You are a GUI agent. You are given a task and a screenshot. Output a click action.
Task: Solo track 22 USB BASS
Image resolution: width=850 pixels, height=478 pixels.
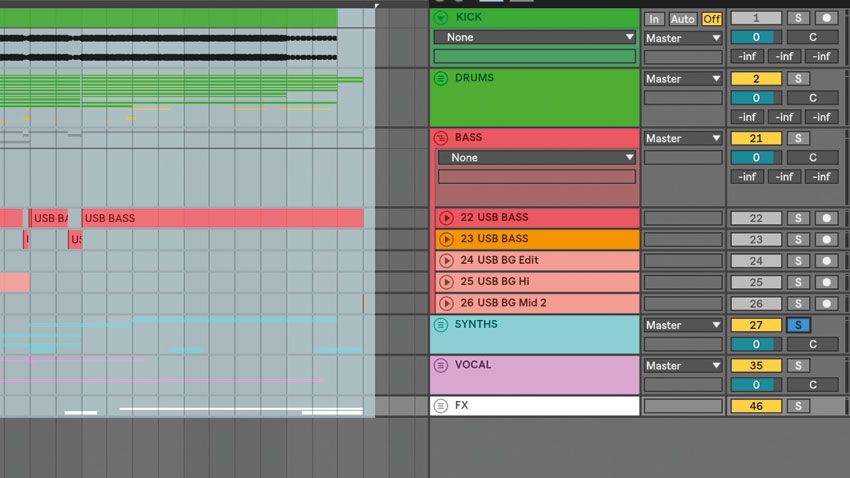pyautogui.click(x=798, y=218)
